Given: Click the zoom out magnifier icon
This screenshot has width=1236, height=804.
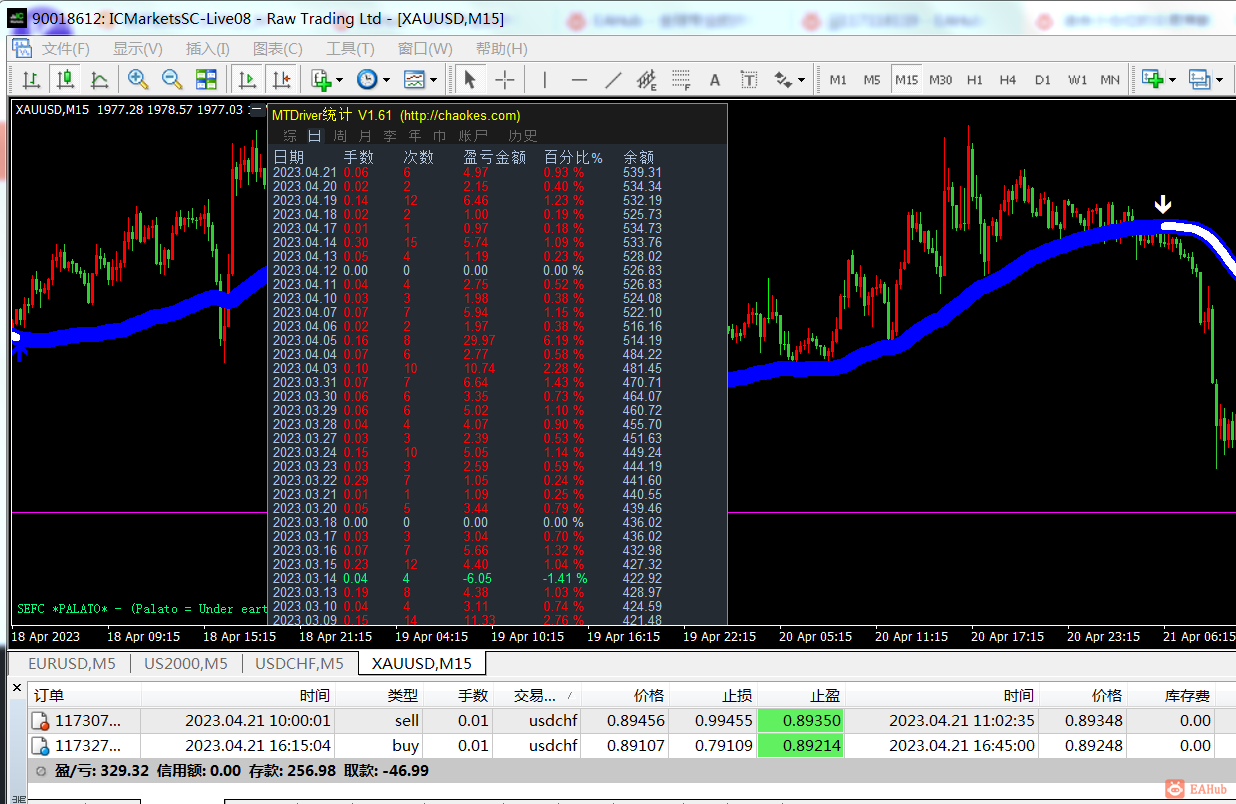Looking at the screenshot, I should pyautogui.click(x=172, y=80).
